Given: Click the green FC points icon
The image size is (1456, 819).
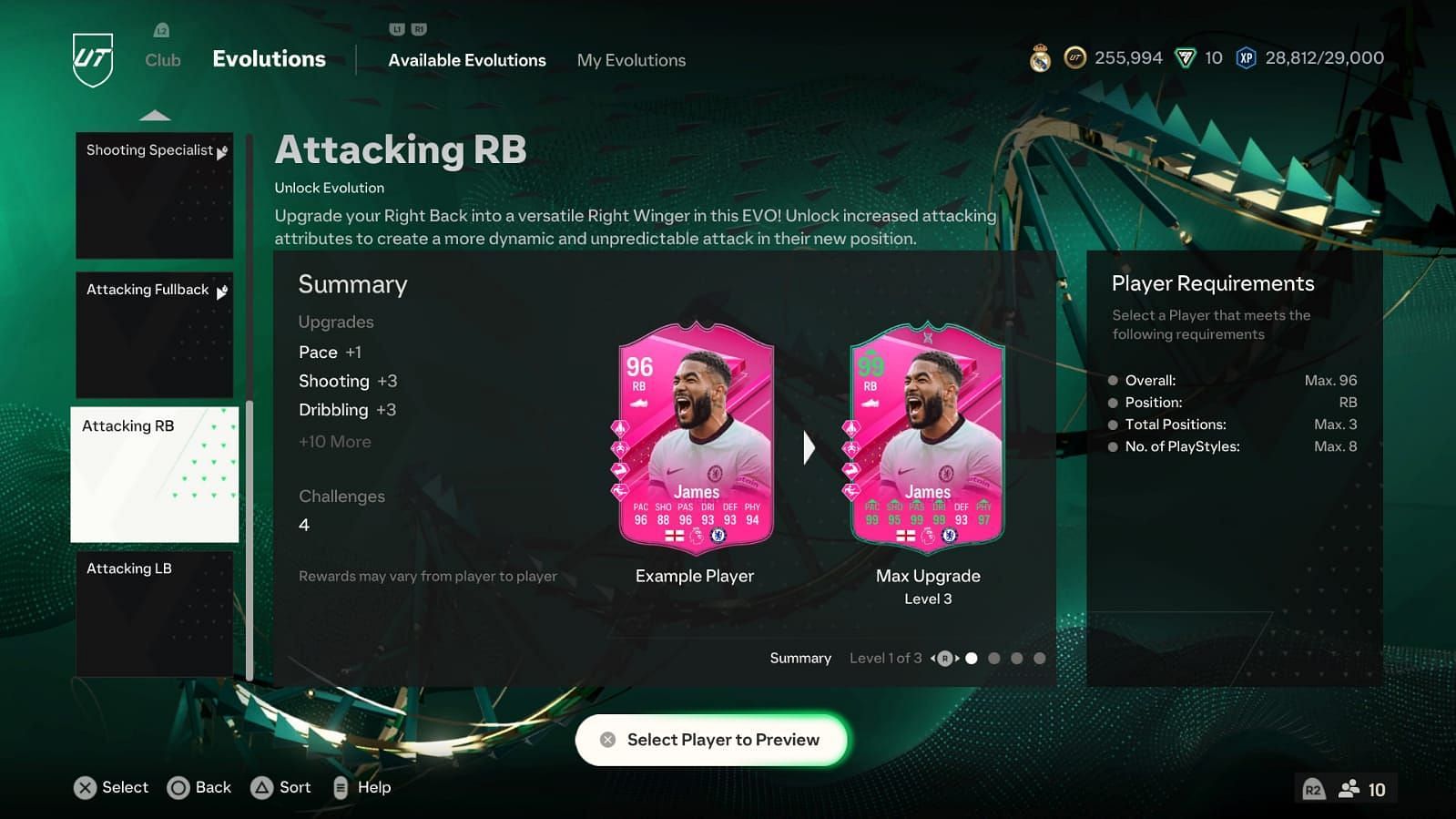Looking at the screenshot, I should click(x=1185, y=58).
